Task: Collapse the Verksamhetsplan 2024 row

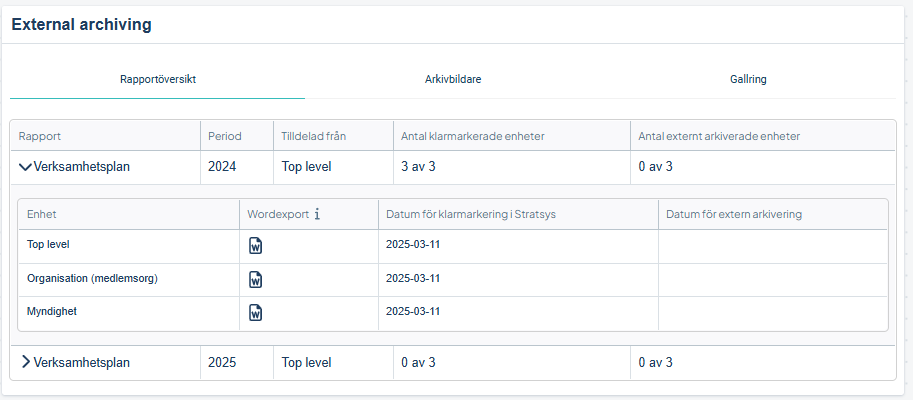Action: (26, 167)
